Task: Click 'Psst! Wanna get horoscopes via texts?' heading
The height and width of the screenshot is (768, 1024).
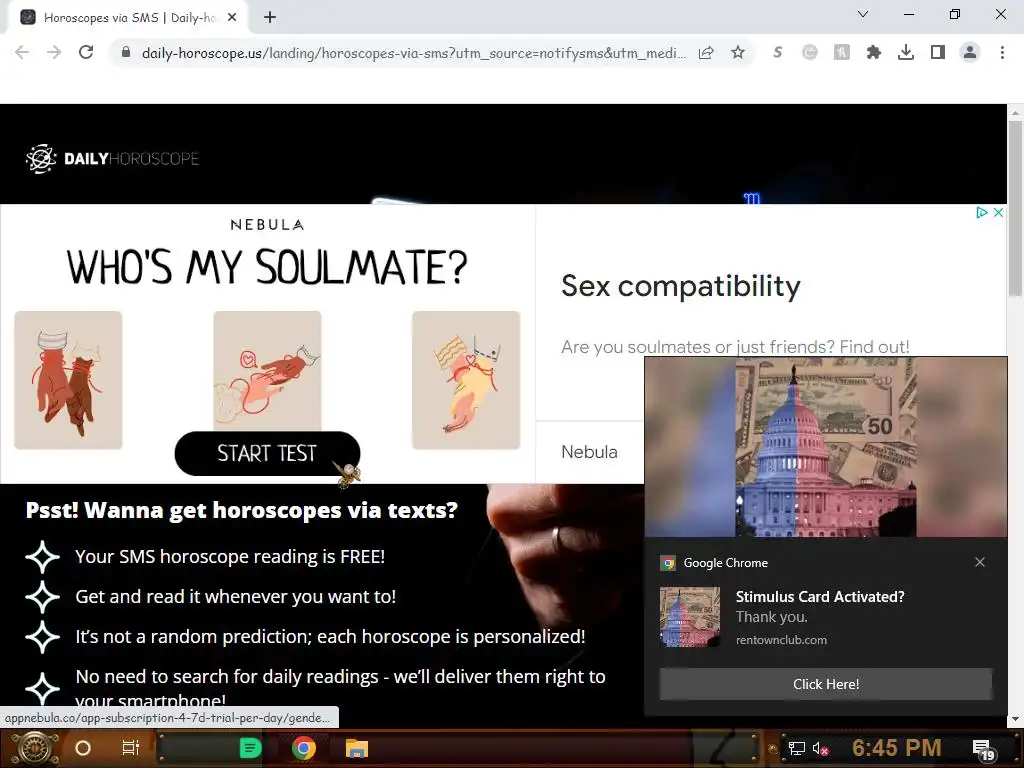Action: tap(242, 510)
